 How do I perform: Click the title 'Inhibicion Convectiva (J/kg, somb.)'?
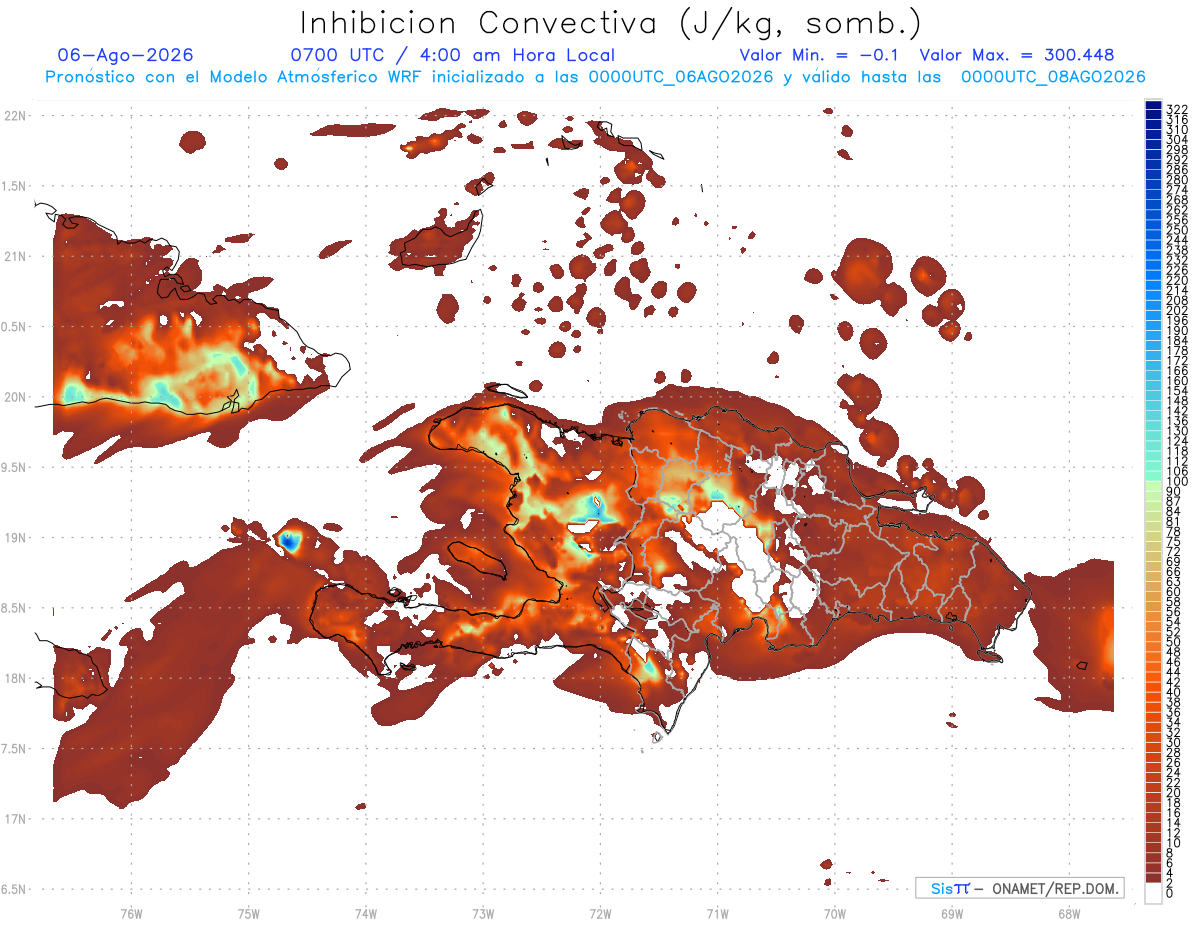(611, 23)
